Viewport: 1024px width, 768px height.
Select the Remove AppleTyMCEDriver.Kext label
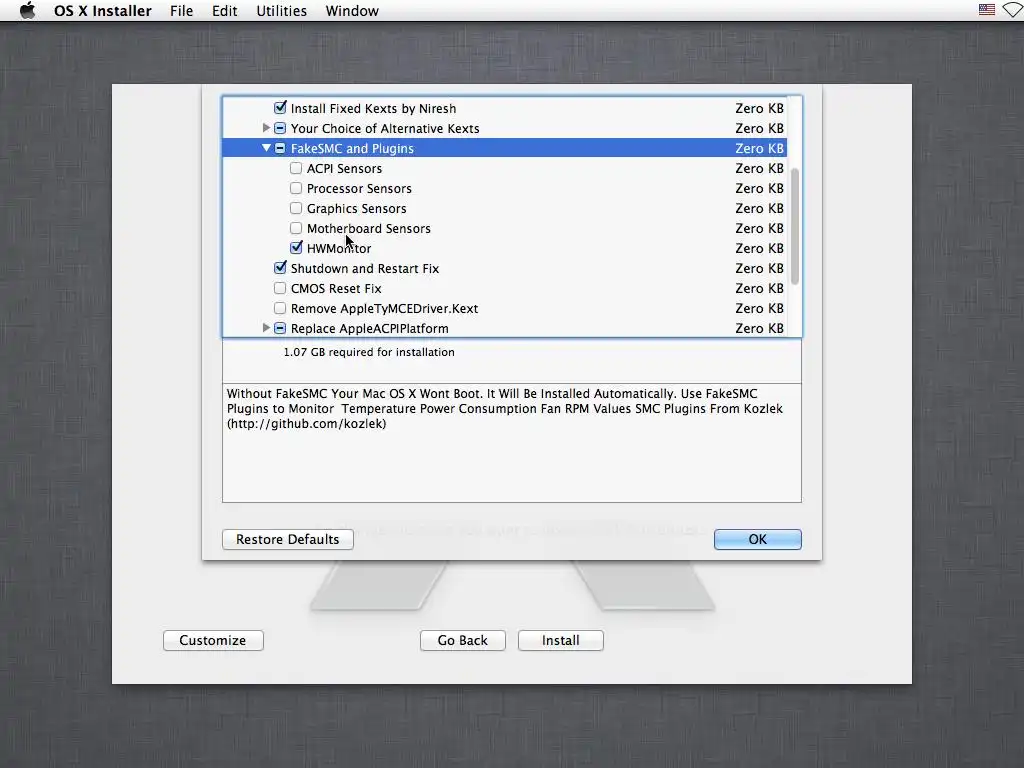pyautogui.click(x=384, y=308)
